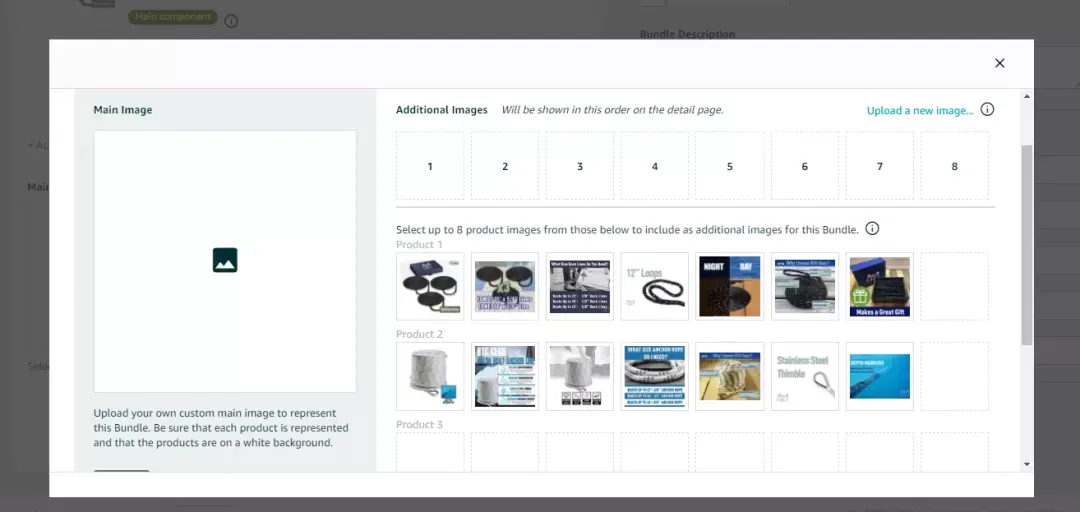Click the dialog vertical scrollbar thumb

click(x=1027, y=245)
